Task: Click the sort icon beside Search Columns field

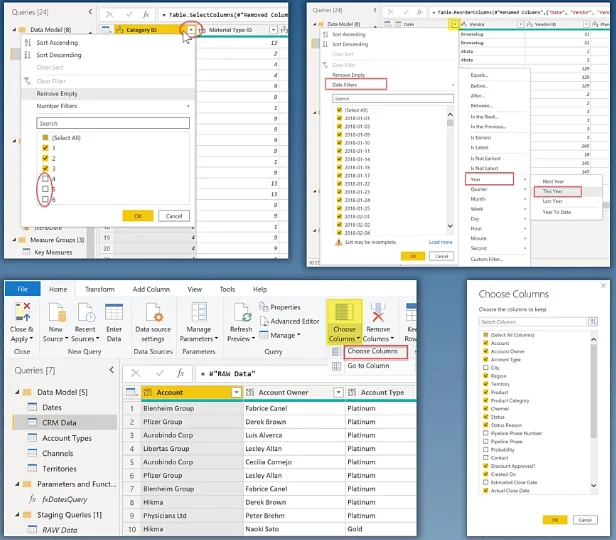Action: coord(593,322)
